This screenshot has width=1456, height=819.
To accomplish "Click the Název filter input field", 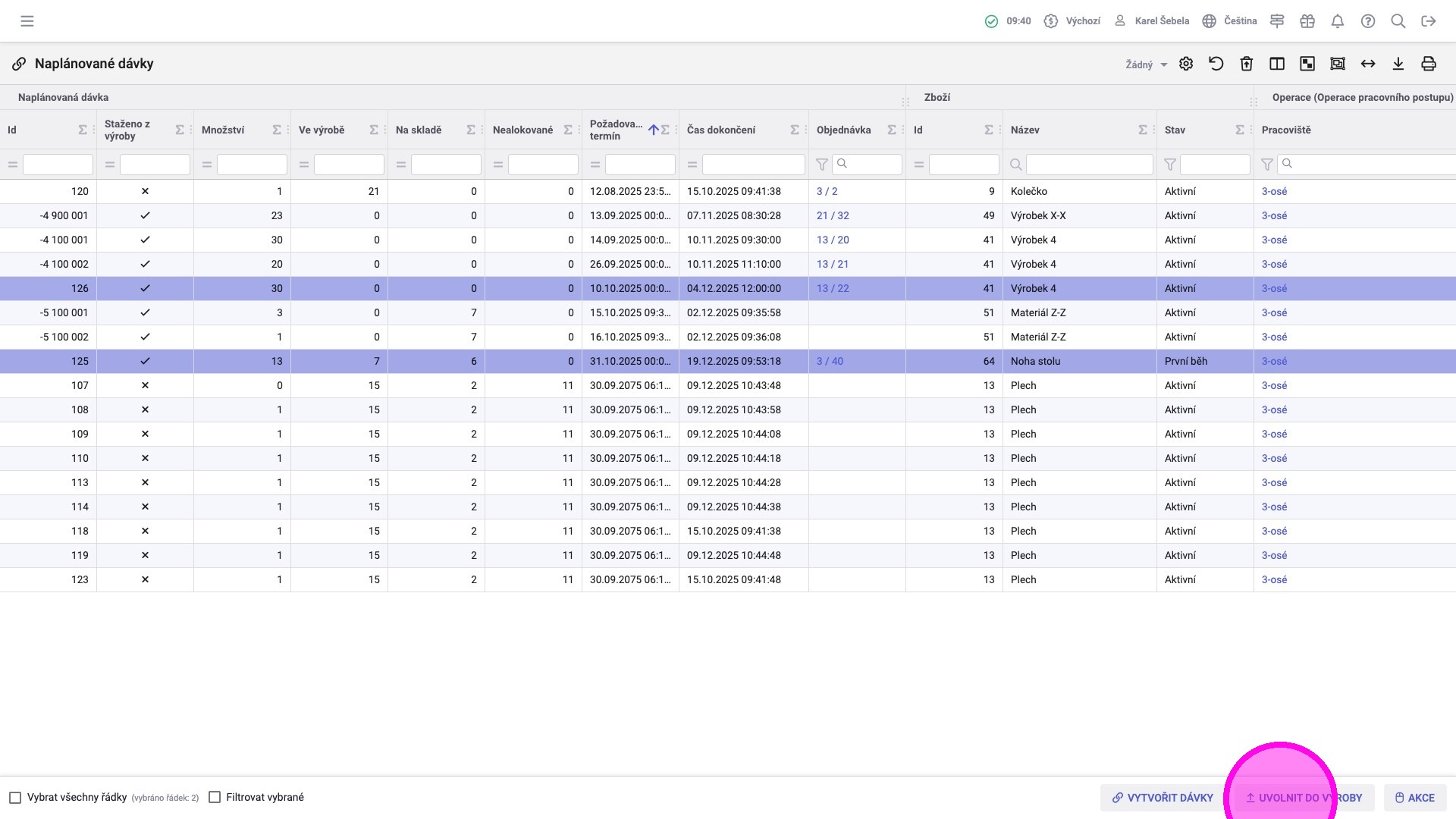I will pyautogui.click(x=1089, y=165).
